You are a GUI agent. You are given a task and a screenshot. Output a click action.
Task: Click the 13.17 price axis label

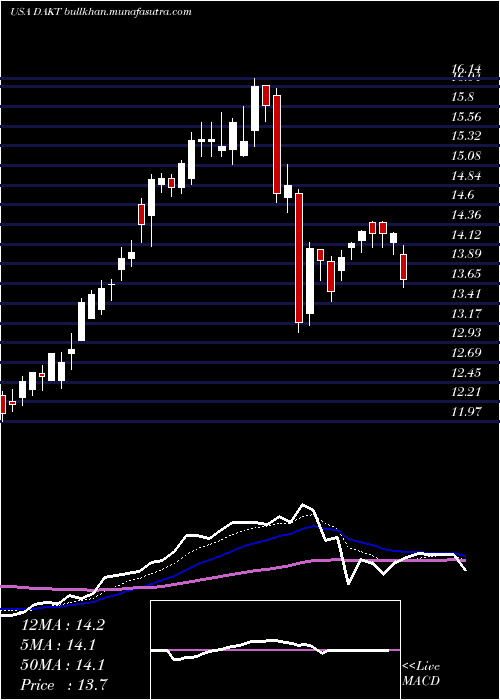point(467,313)
